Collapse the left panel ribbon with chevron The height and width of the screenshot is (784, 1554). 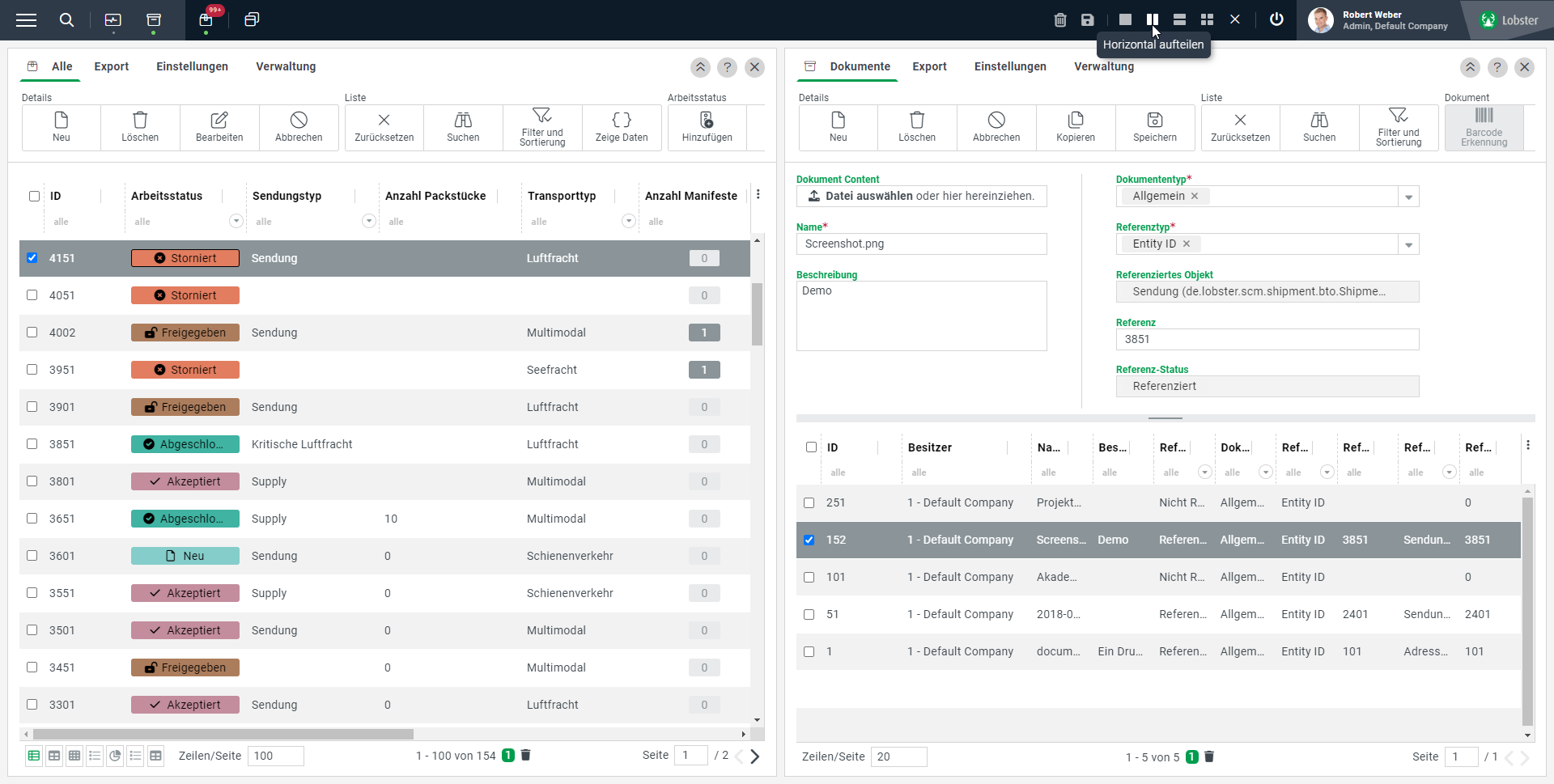(x=701, y=67)
